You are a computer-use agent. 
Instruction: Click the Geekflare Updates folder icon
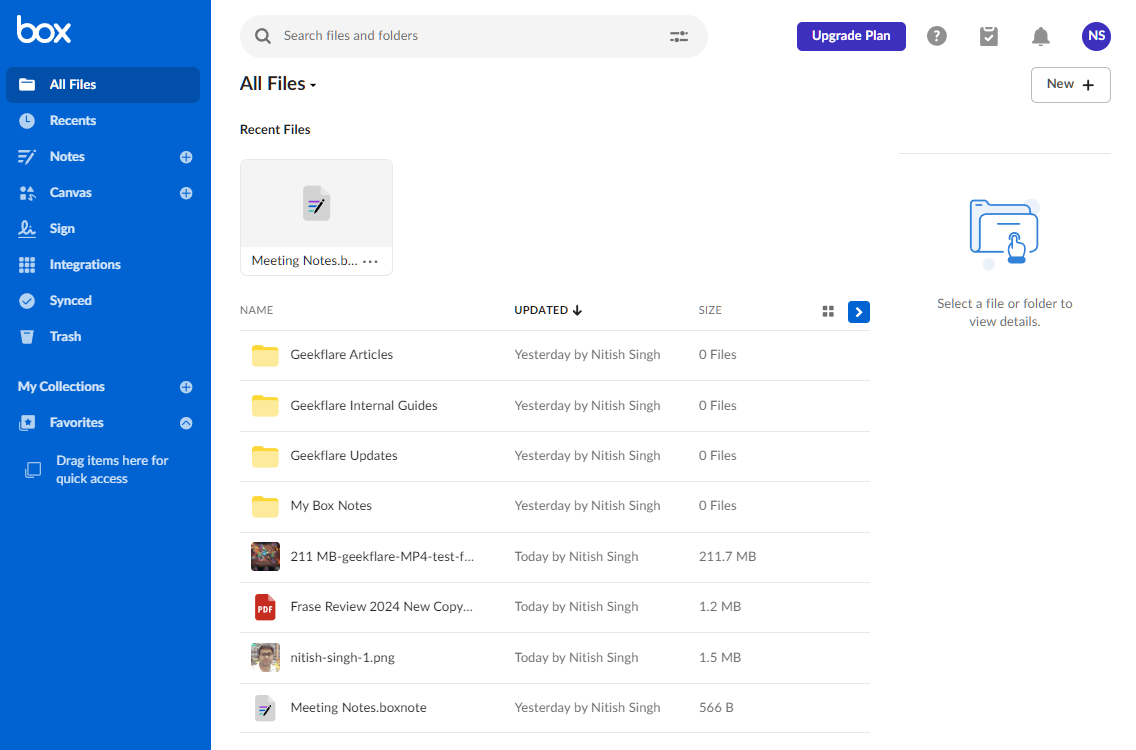(265, 457)
